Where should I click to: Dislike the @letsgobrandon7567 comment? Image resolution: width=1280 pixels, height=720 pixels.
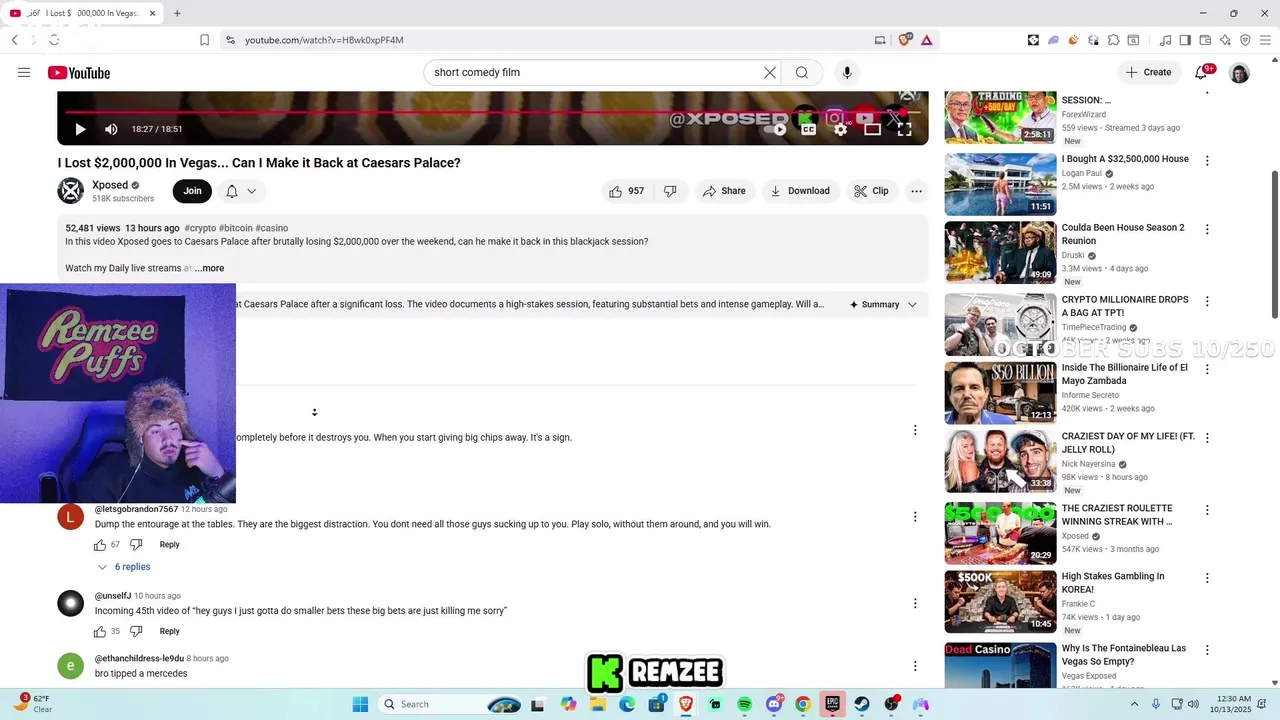(x=137, y=545)
